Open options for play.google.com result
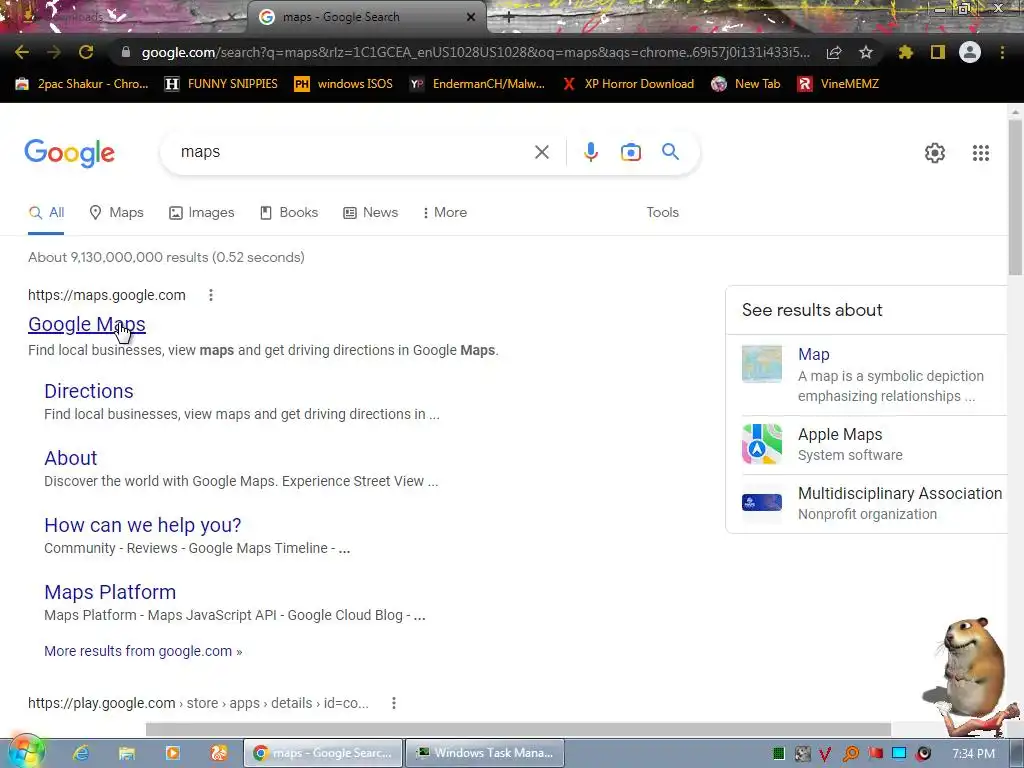The image size is (1024, 768). point(393,703)
